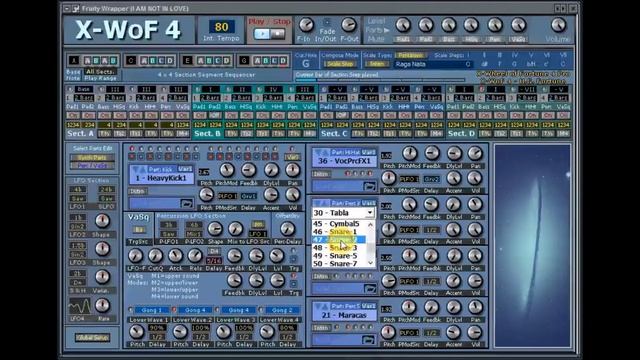Start playback with the Play button

(x=261, y=34)
